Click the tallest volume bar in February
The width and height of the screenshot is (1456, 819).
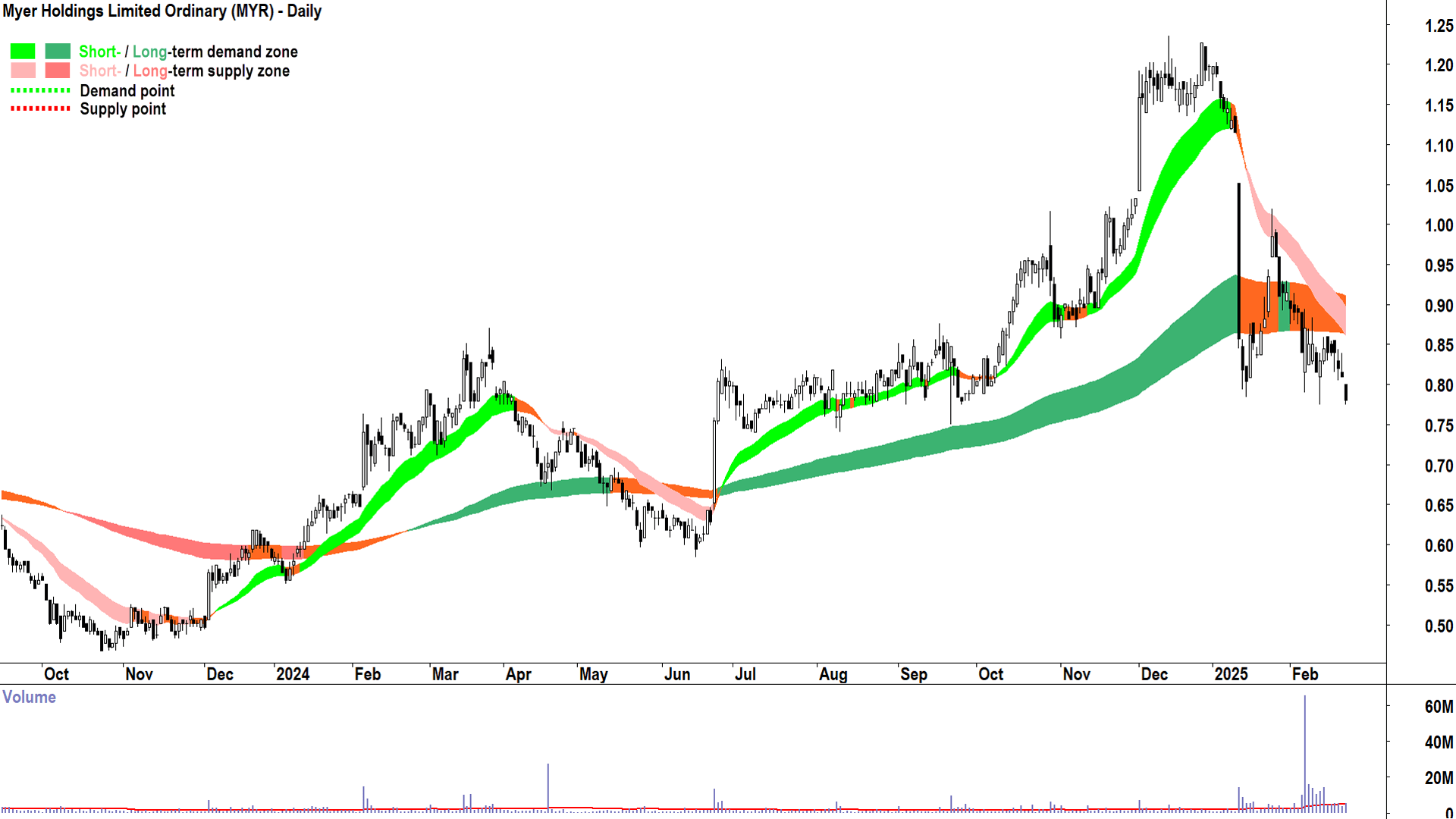[1305, 751]
